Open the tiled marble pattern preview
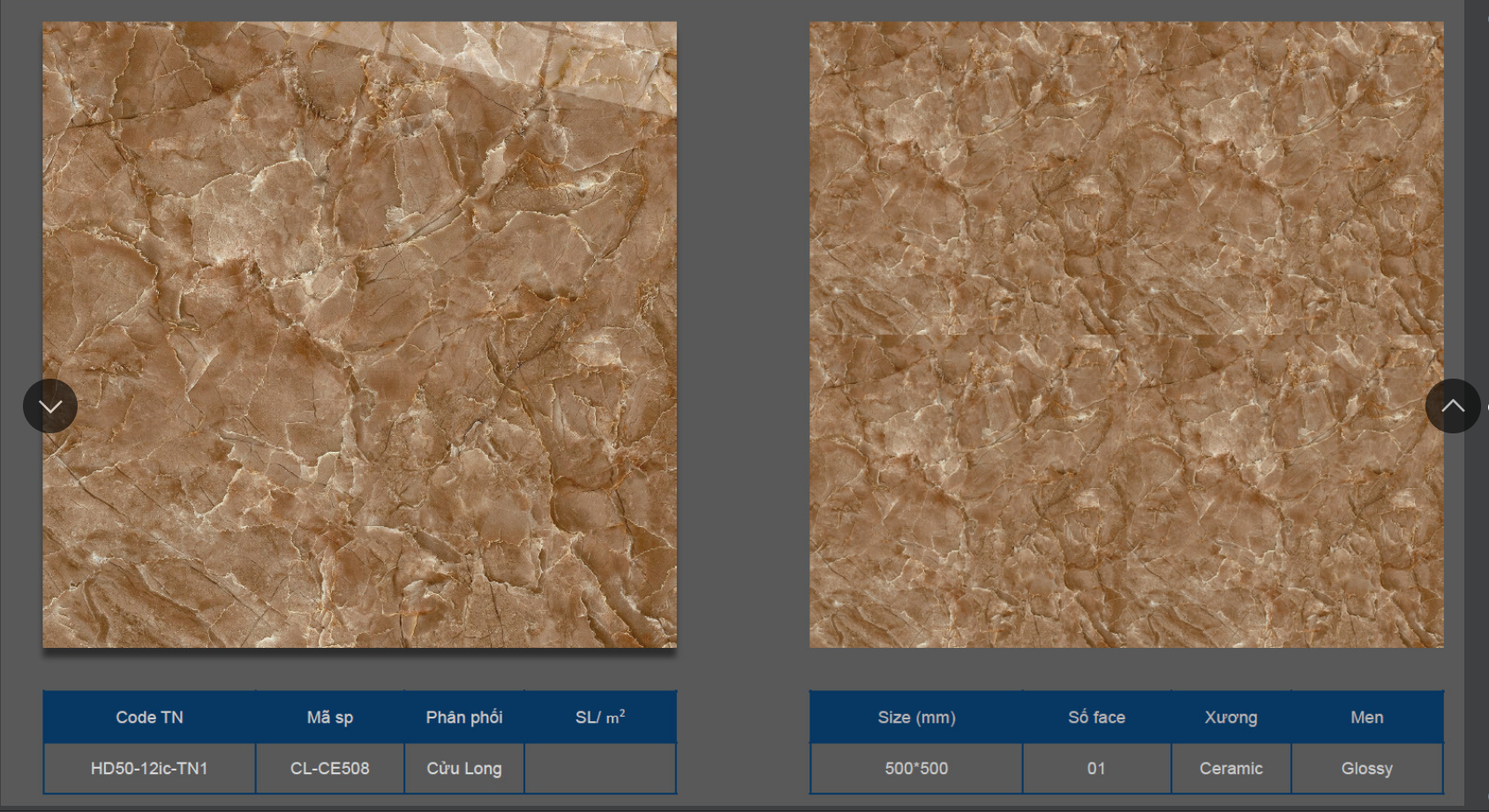The image size is (1489, 812). (x=1126, y=335)
